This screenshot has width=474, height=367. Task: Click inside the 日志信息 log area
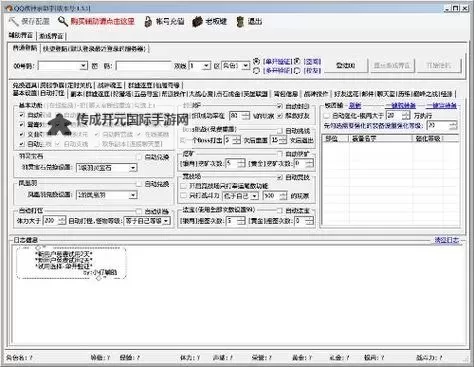(x=239, y=295)
